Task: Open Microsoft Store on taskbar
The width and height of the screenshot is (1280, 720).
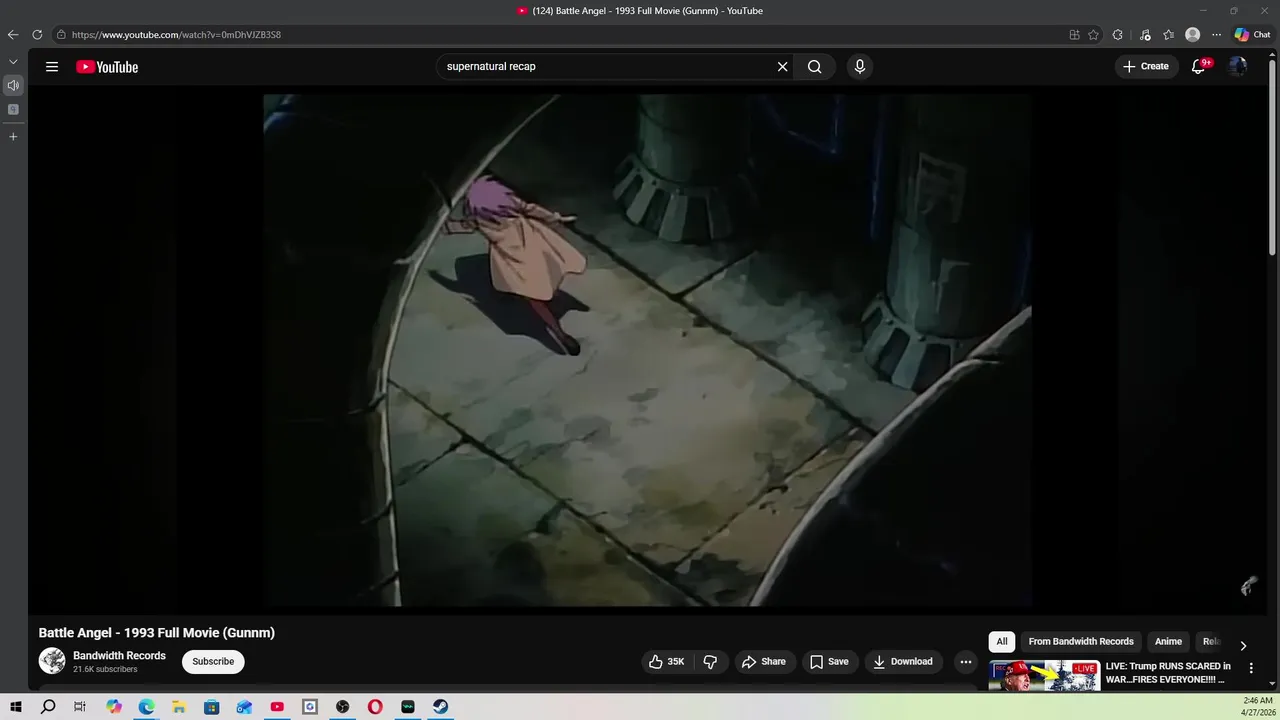Action: click(211, 707)
